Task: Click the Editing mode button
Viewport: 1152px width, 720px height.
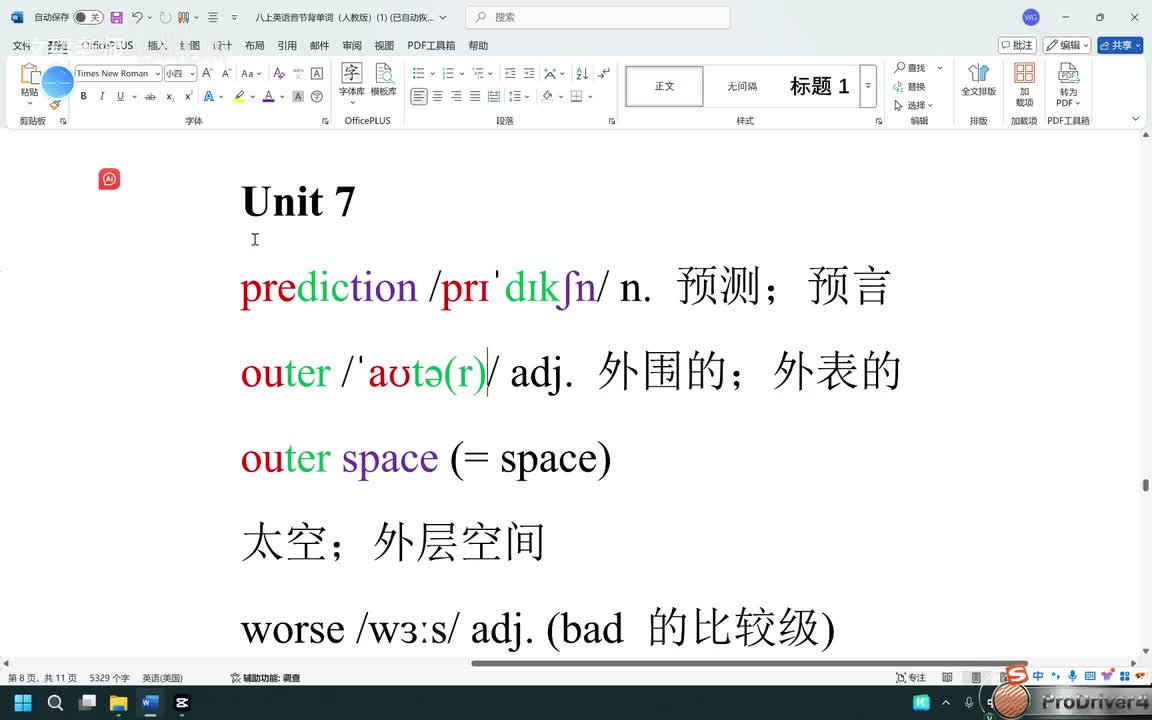Action: point(1067,46)
